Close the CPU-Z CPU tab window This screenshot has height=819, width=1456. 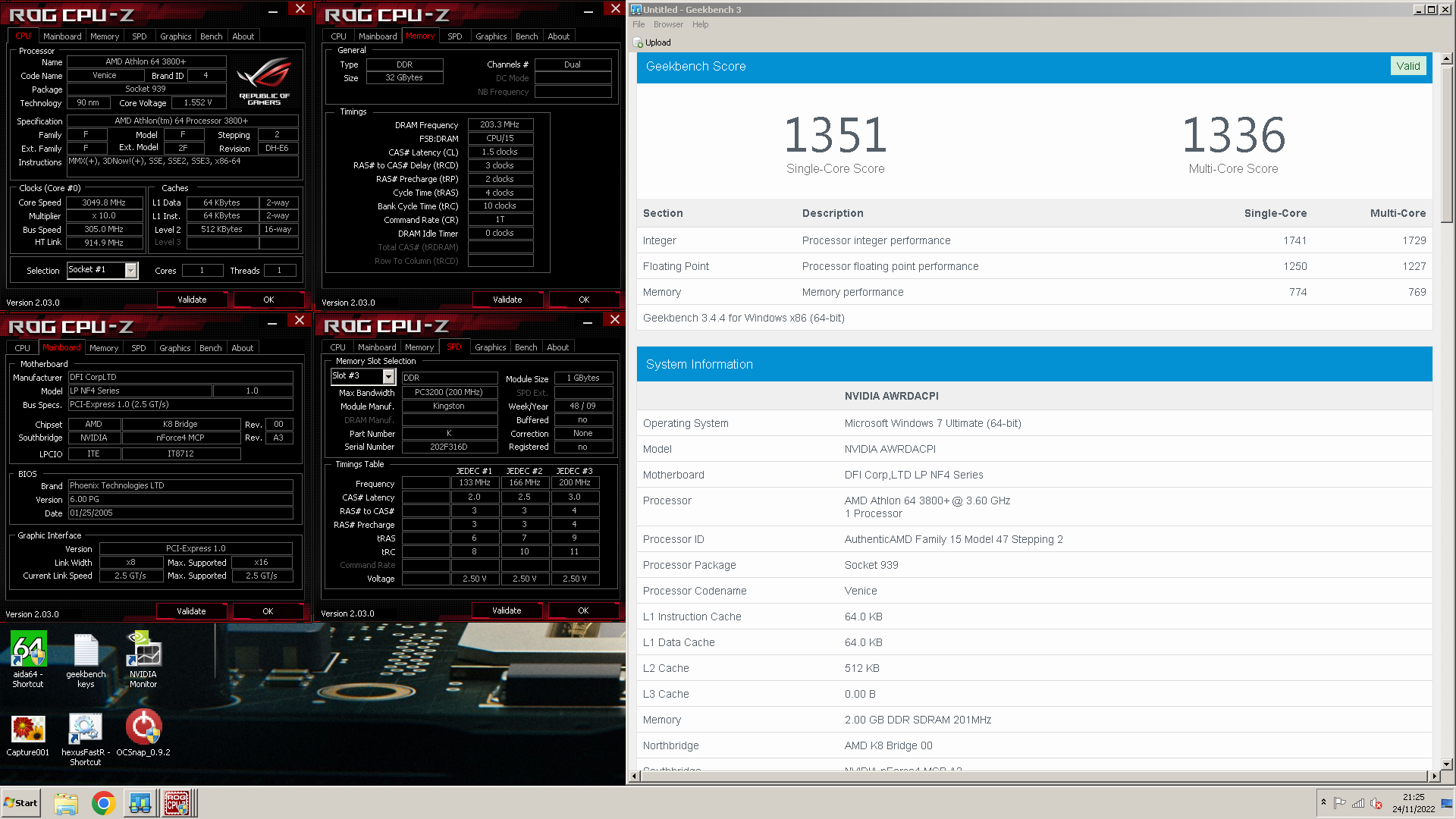(300, 8)
